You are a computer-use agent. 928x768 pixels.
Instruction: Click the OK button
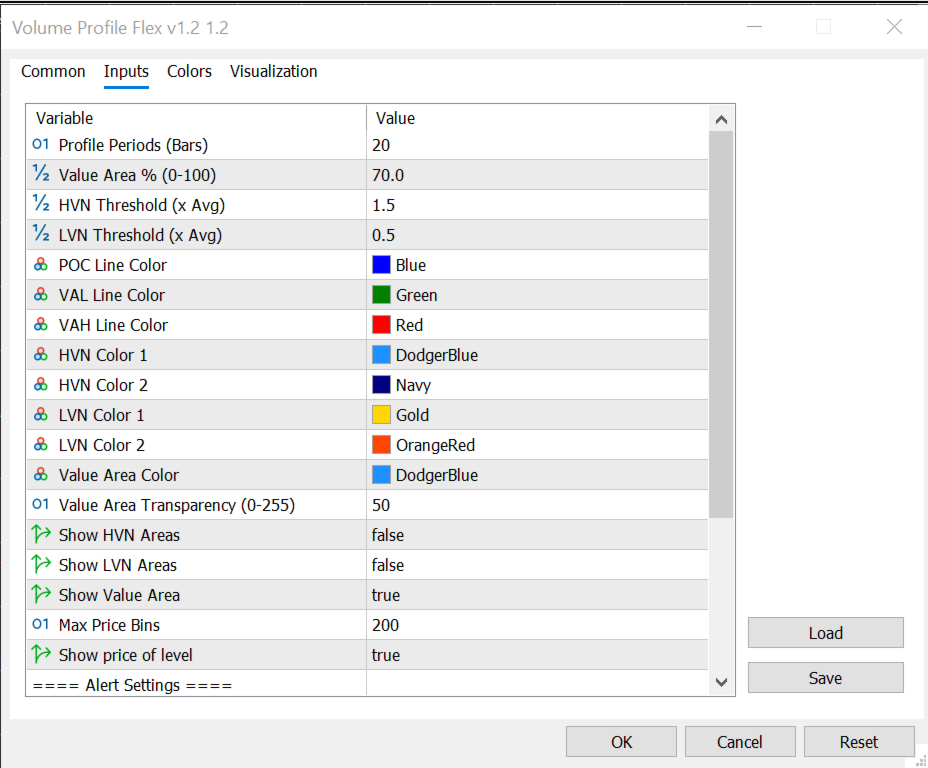click(x=621, y=742)
